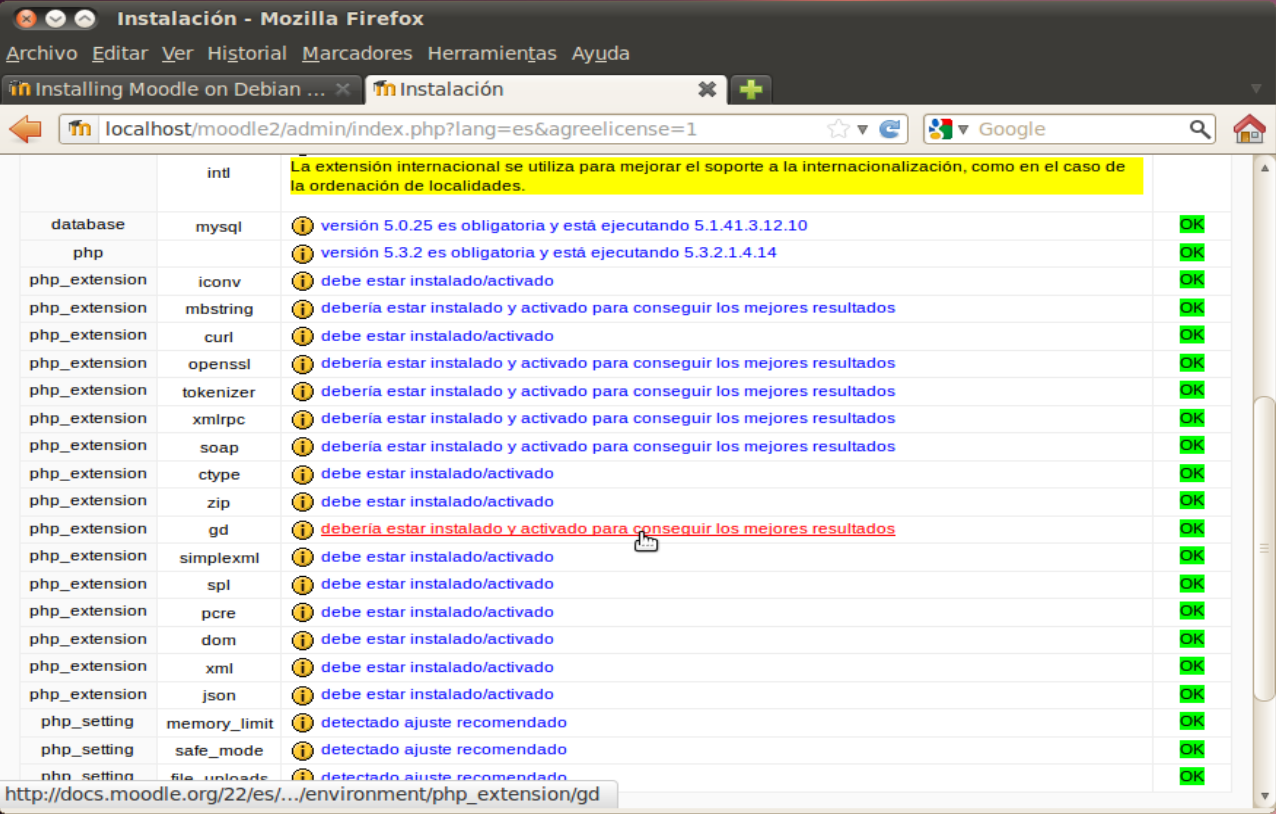
Task: Click the info icon beside the openssl message
Action: pyautogui.click(x=302, y=364)
